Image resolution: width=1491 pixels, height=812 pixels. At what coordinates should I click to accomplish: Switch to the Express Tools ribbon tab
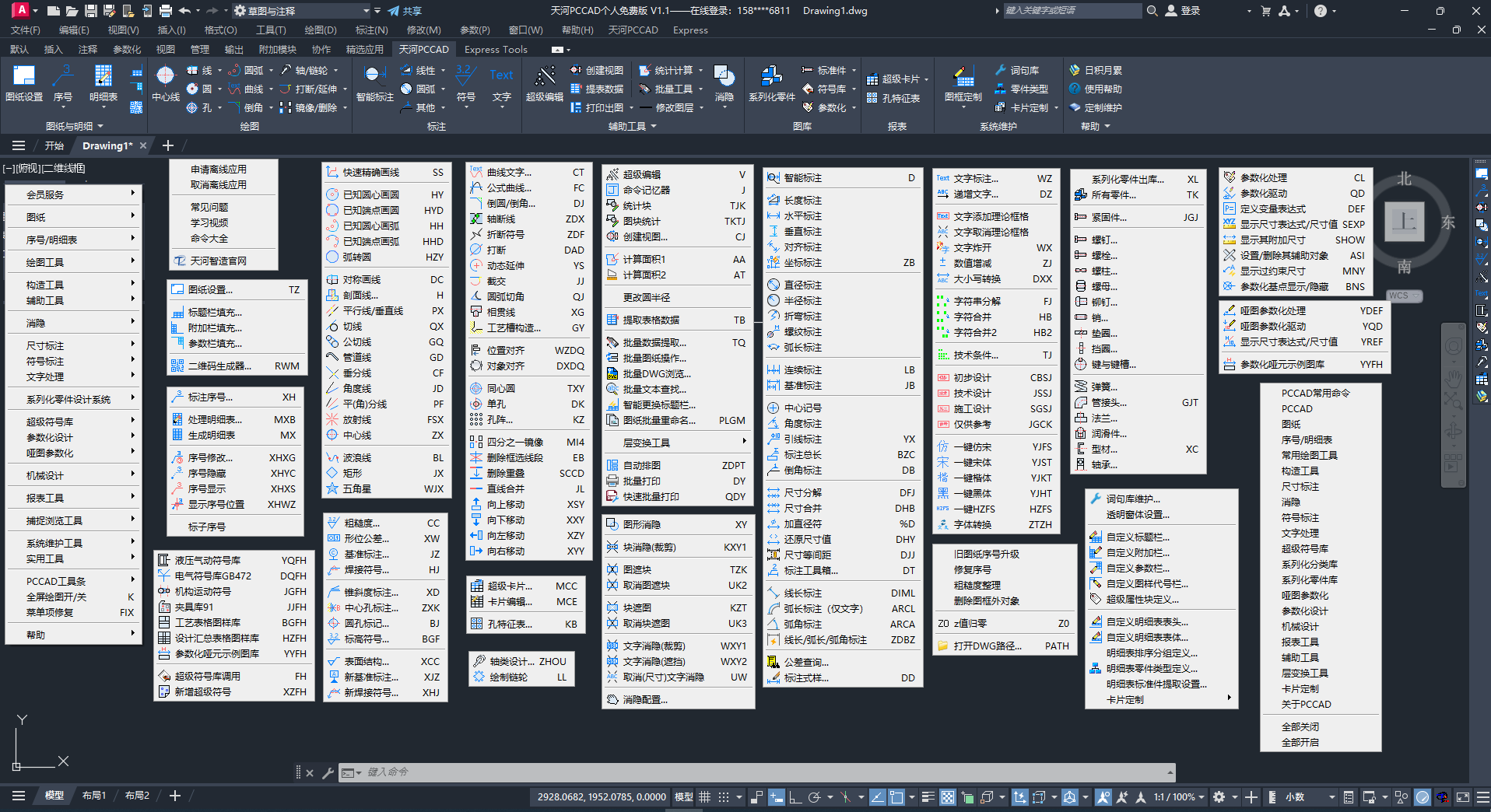click(x=496, y=50)
